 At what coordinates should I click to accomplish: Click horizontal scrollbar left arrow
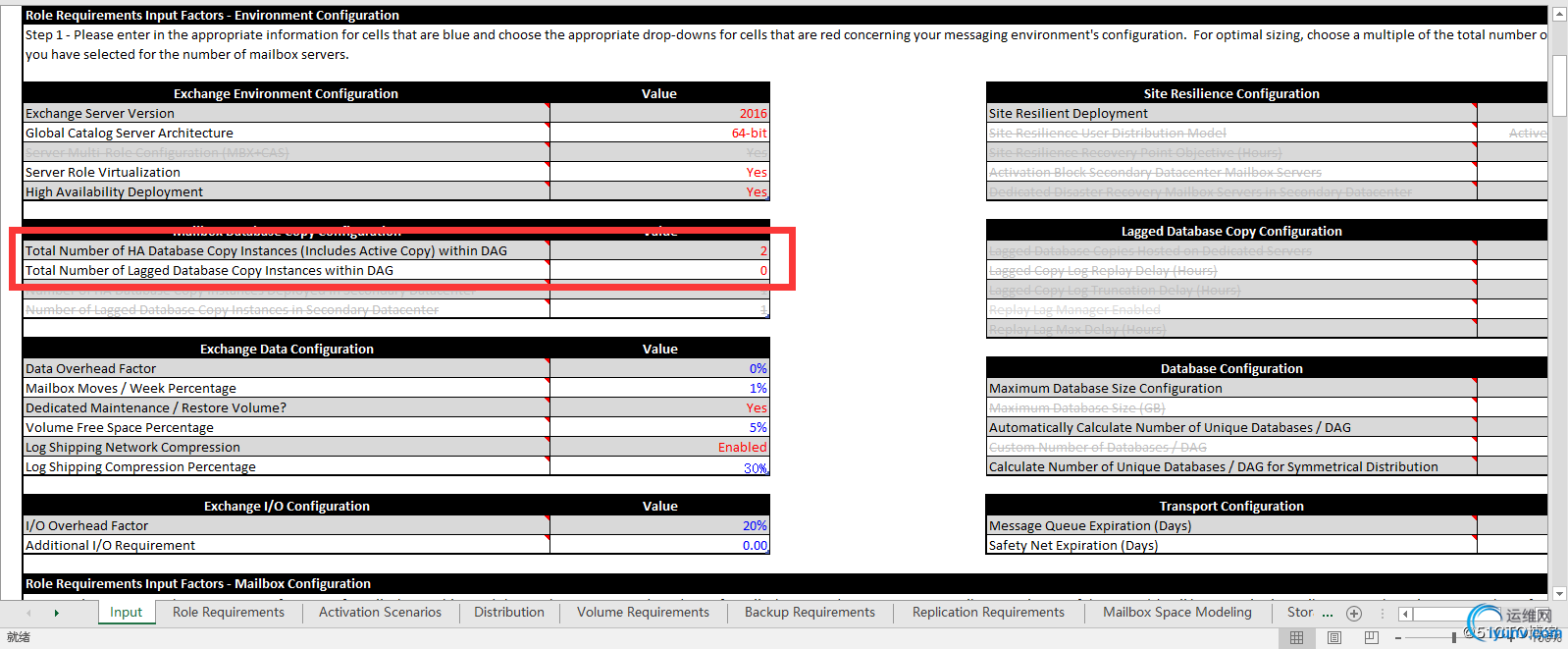[1405, 614]
